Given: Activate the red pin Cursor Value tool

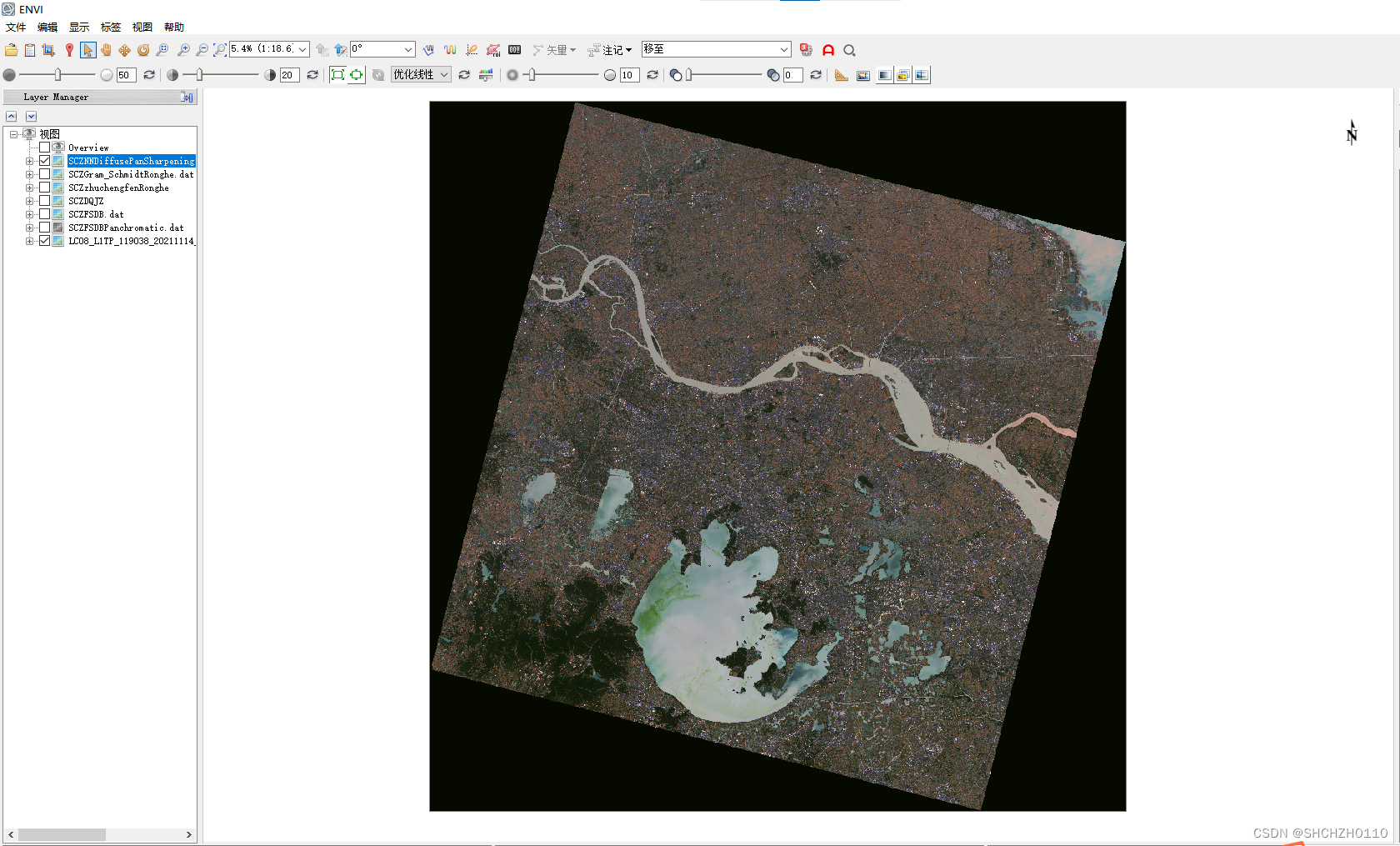Looking at the screenshot, I should [x=69, y=50].
